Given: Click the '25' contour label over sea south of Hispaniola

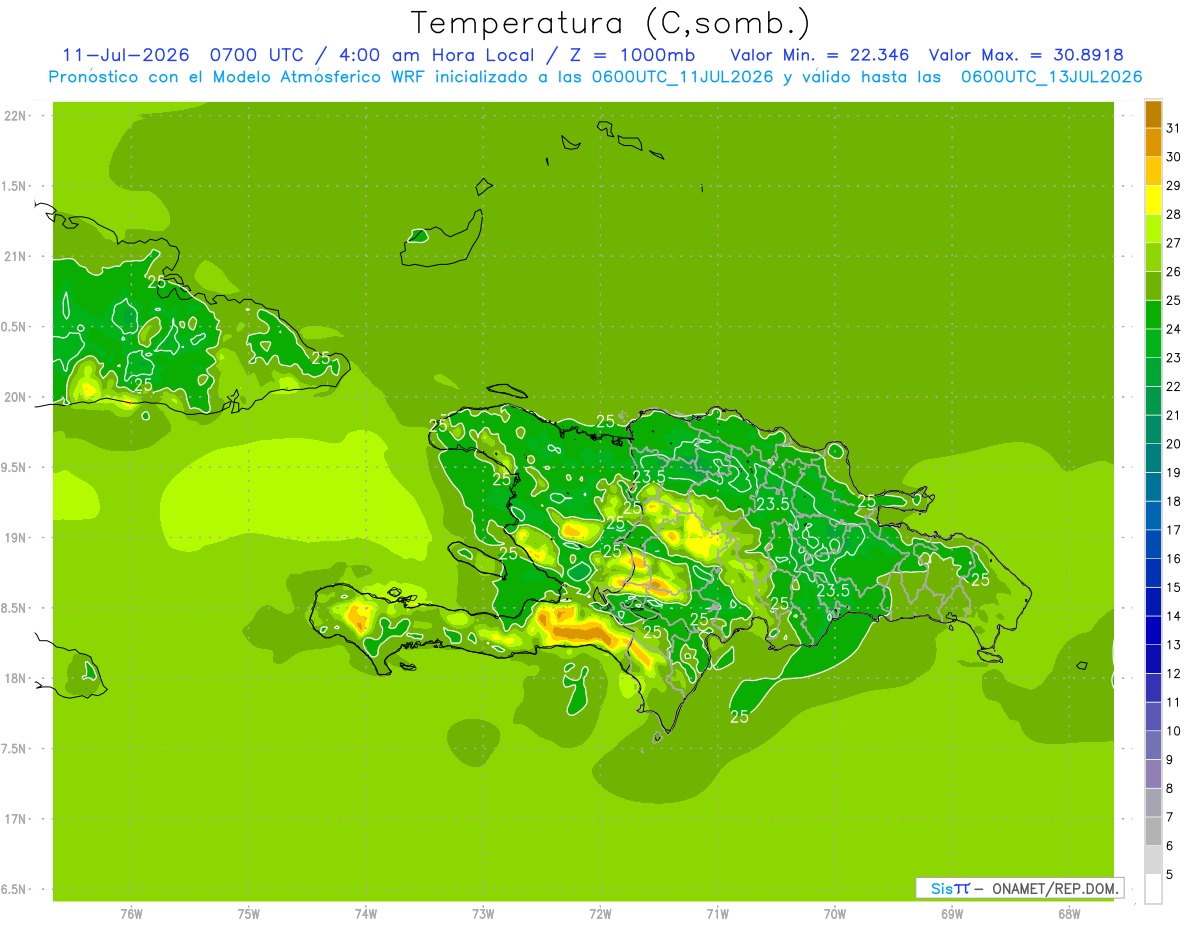Looking at the screenshot, I should (x=739, y=717).
